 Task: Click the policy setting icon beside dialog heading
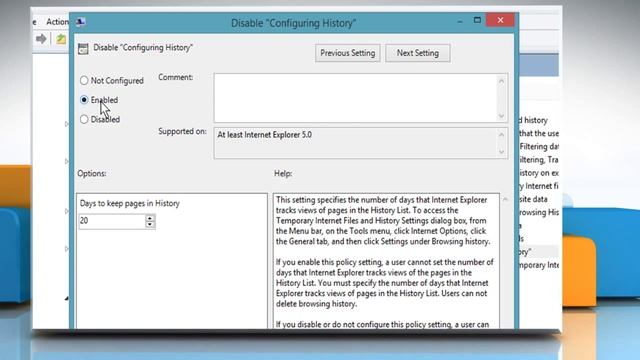click(x=83, y=49)
